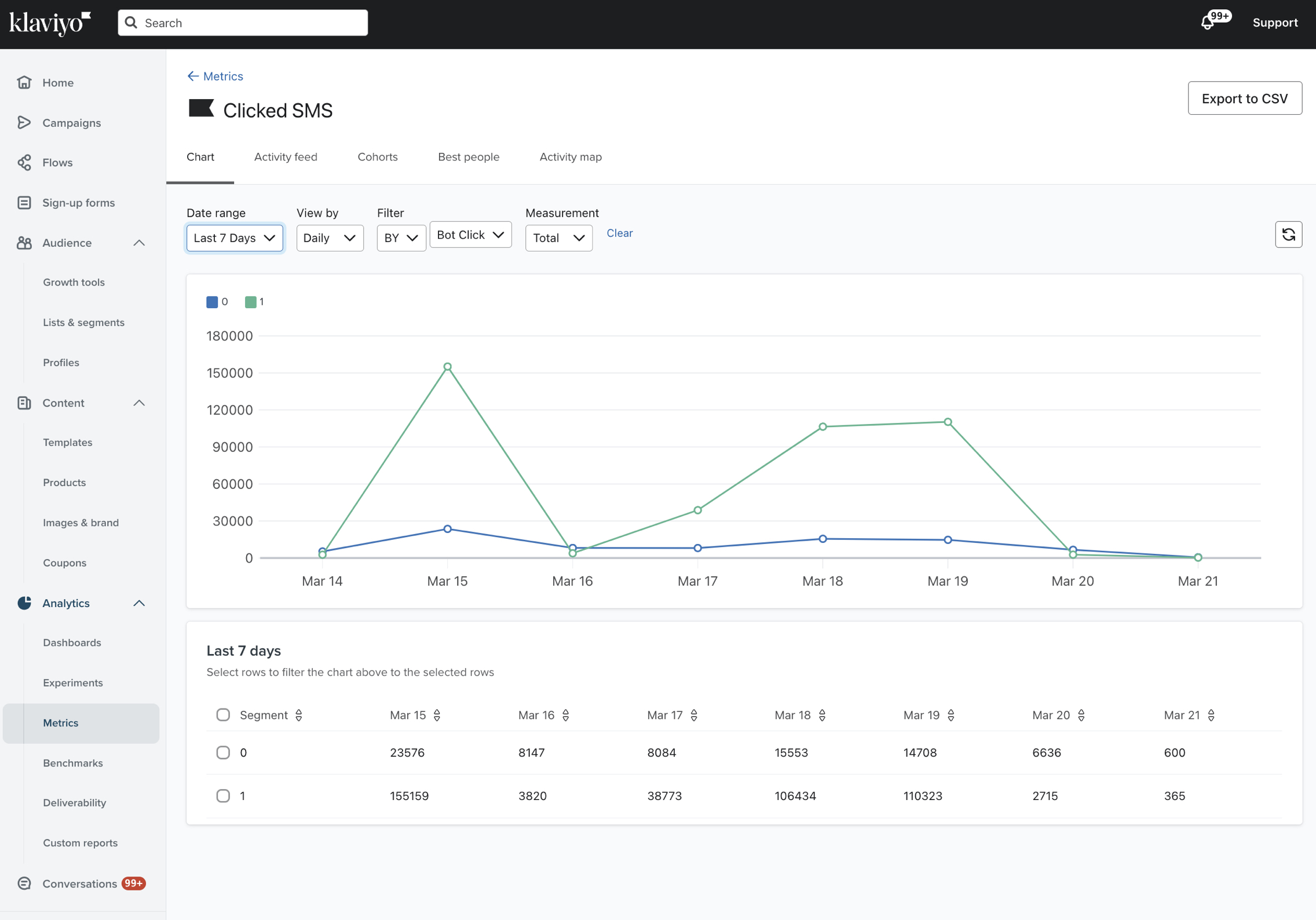Switch to the Activity feed tab
1316x920 pixels.
pos(286,157)
